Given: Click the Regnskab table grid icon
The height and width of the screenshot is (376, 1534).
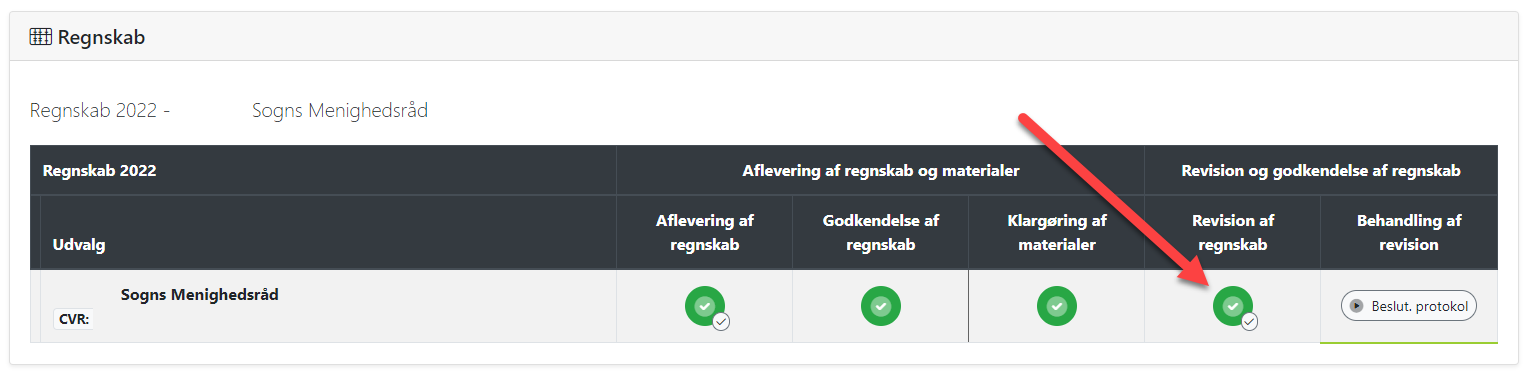Looking at the screenshot, I should [40, 37].
